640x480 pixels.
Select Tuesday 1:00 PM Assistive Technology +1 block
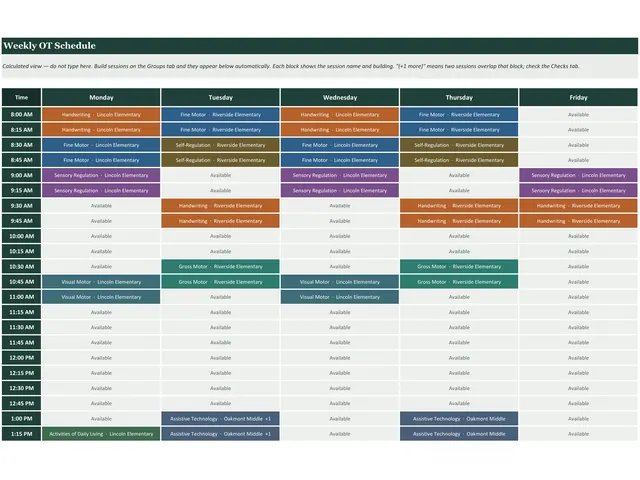coord(220,419)
